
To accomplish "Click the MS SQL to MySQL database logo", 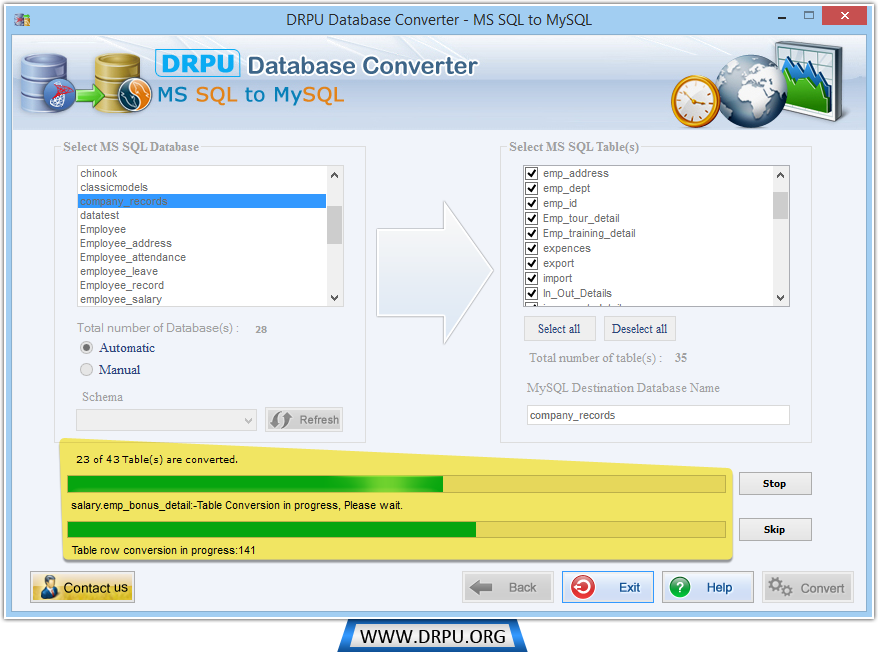I will (86, 83).
